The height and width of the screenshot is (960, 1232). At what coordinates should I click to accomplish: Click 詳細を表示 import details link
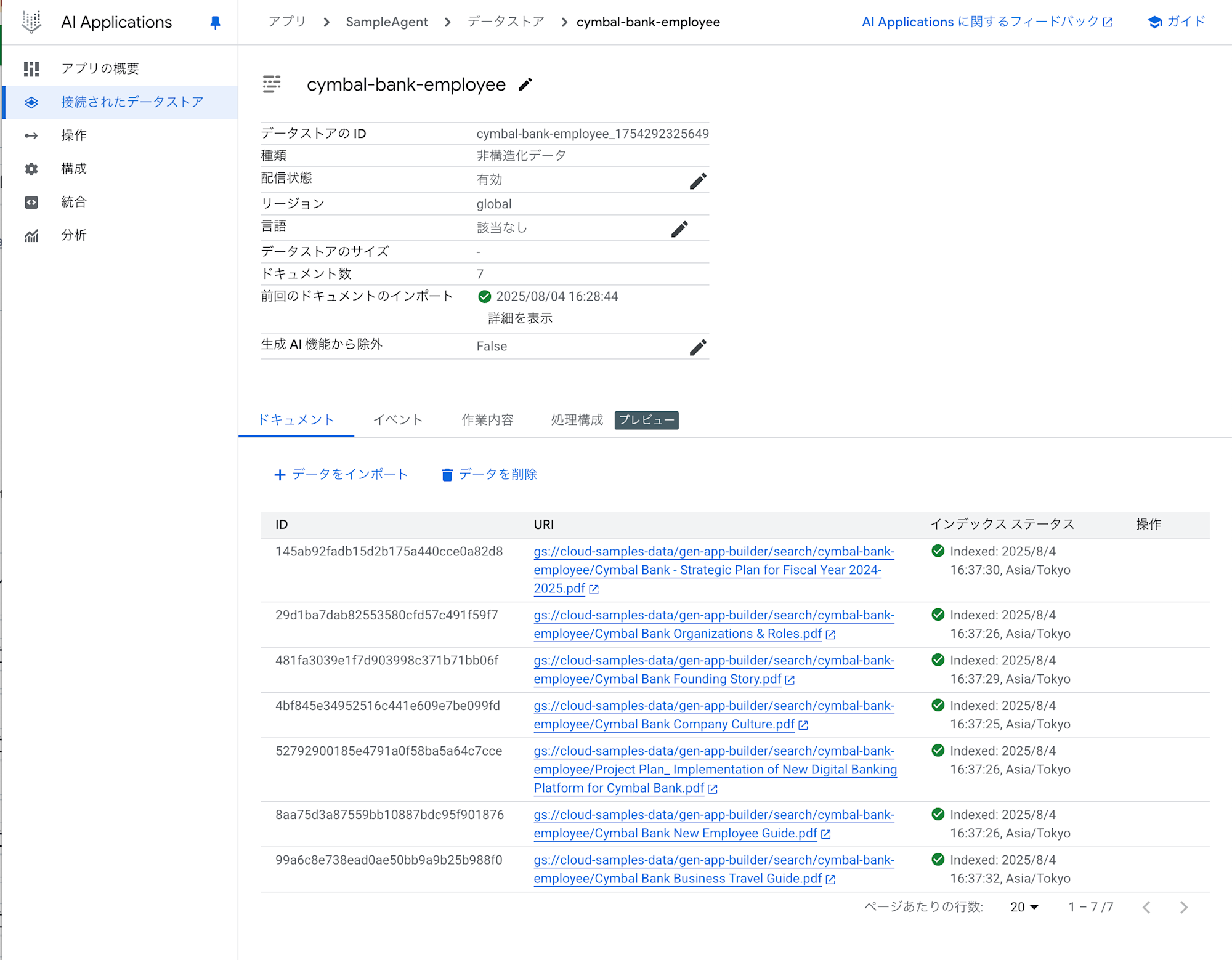click(521, 318)
